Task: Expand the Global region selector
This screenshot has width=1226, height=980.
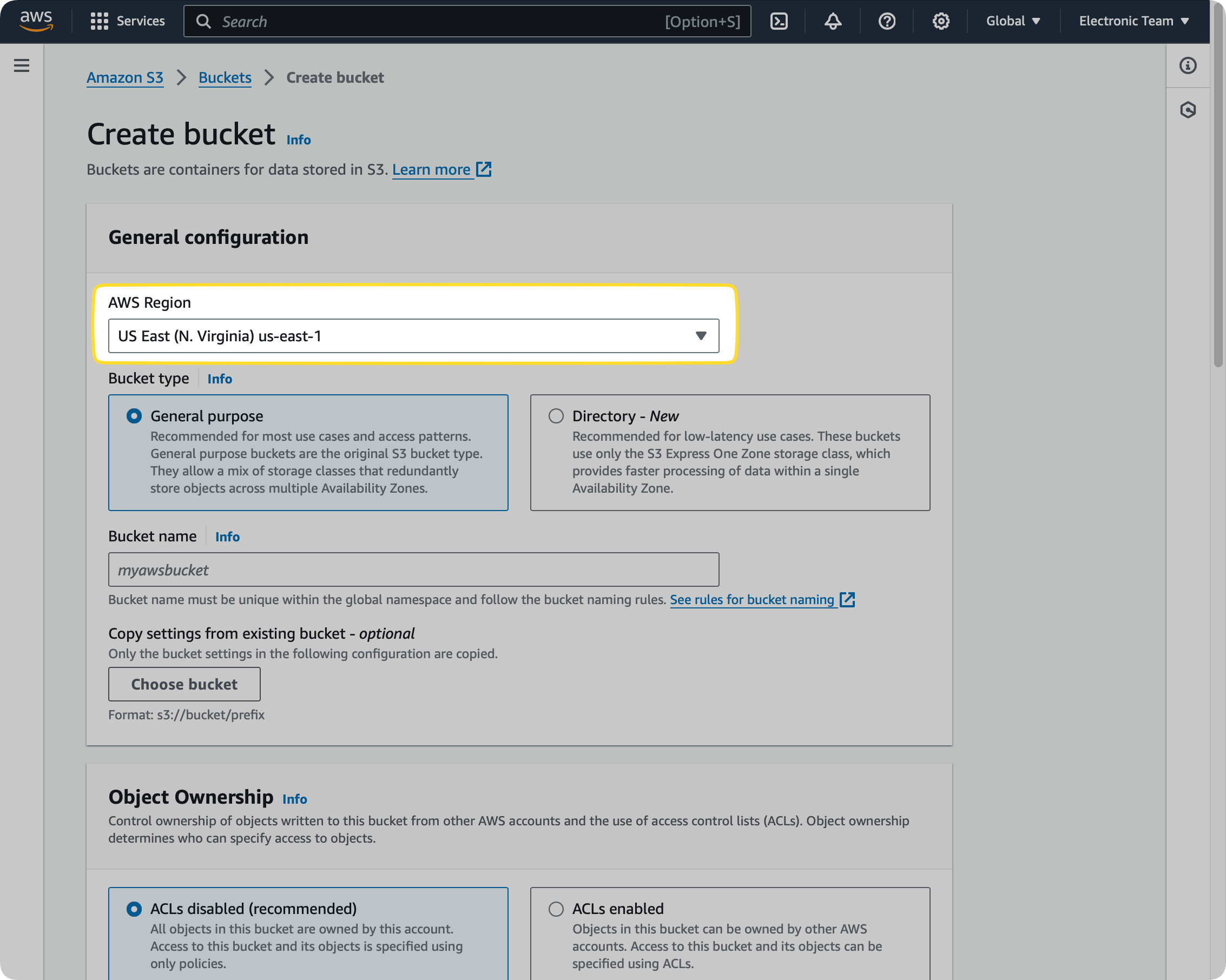Action: tap(1013, 21)
